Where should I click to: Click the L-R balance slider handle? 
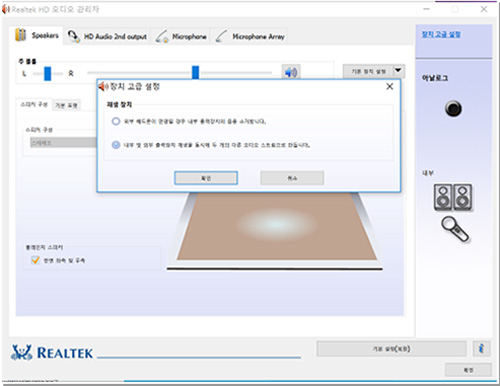pos(48,73)
